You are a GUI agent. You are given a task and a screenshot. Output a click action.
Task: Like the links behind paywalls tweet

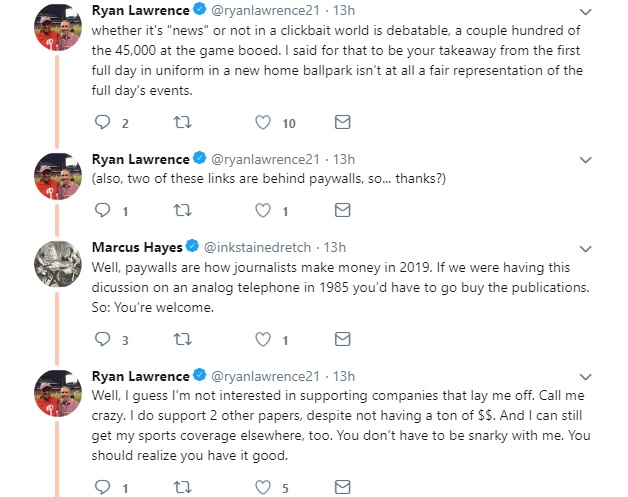coord(263,211)
